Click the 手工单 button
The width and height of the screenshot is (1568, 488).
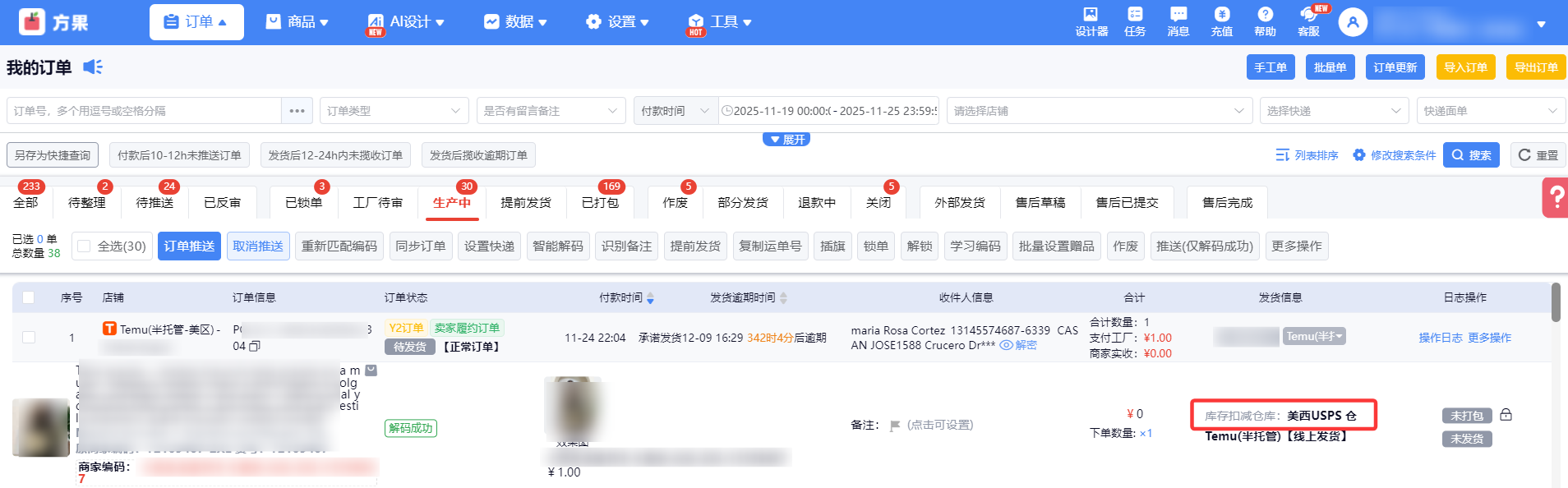click(1271, 67)
